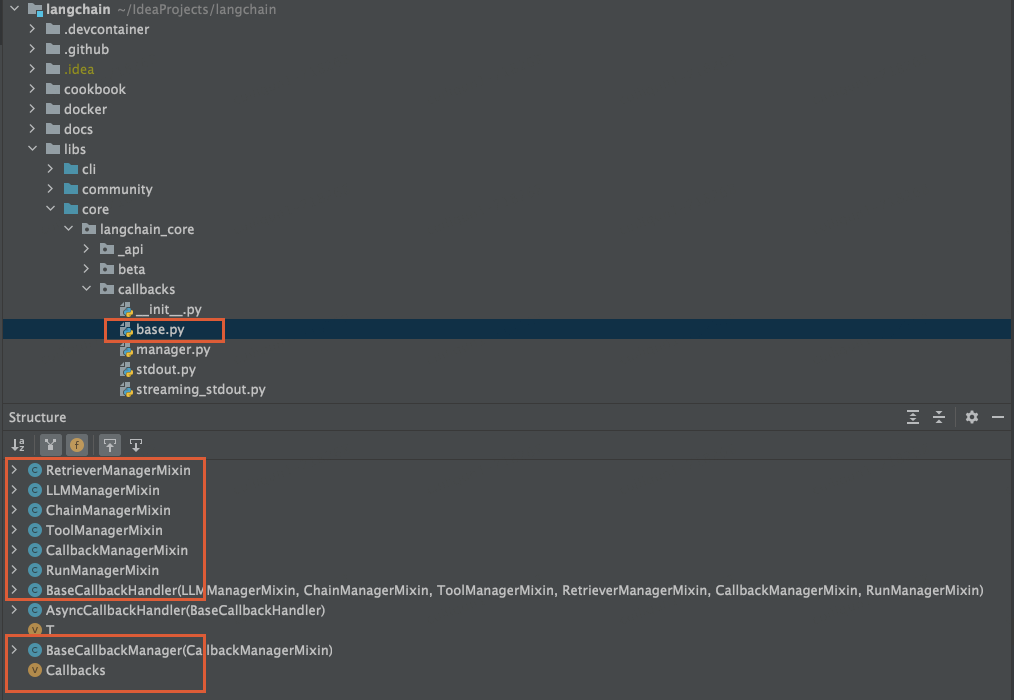Click the Structure panel title
This screenshot has height=700, width=1014.
pyautogui.click(x=38, y=417)
